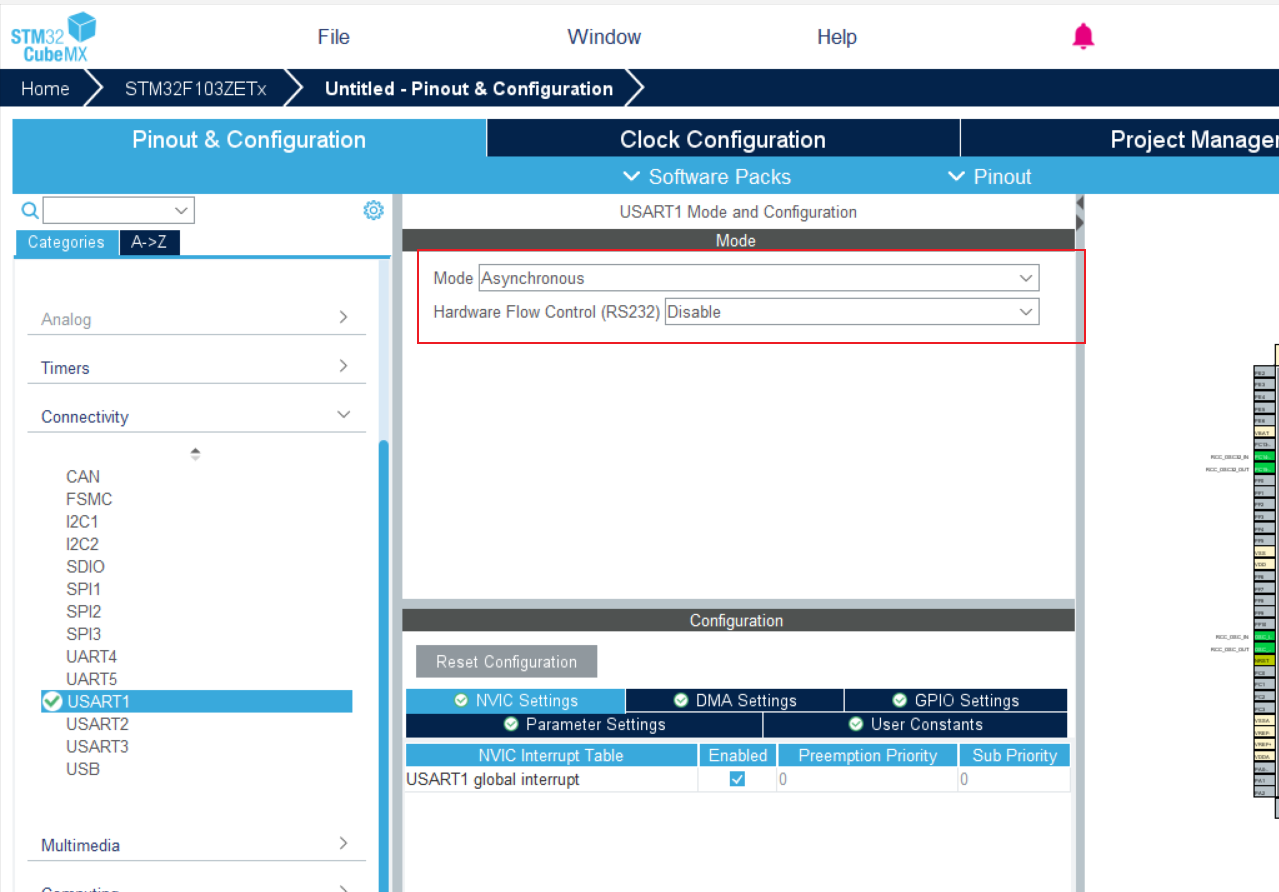Switch to Clock Configuration tab

pos(723,139)
